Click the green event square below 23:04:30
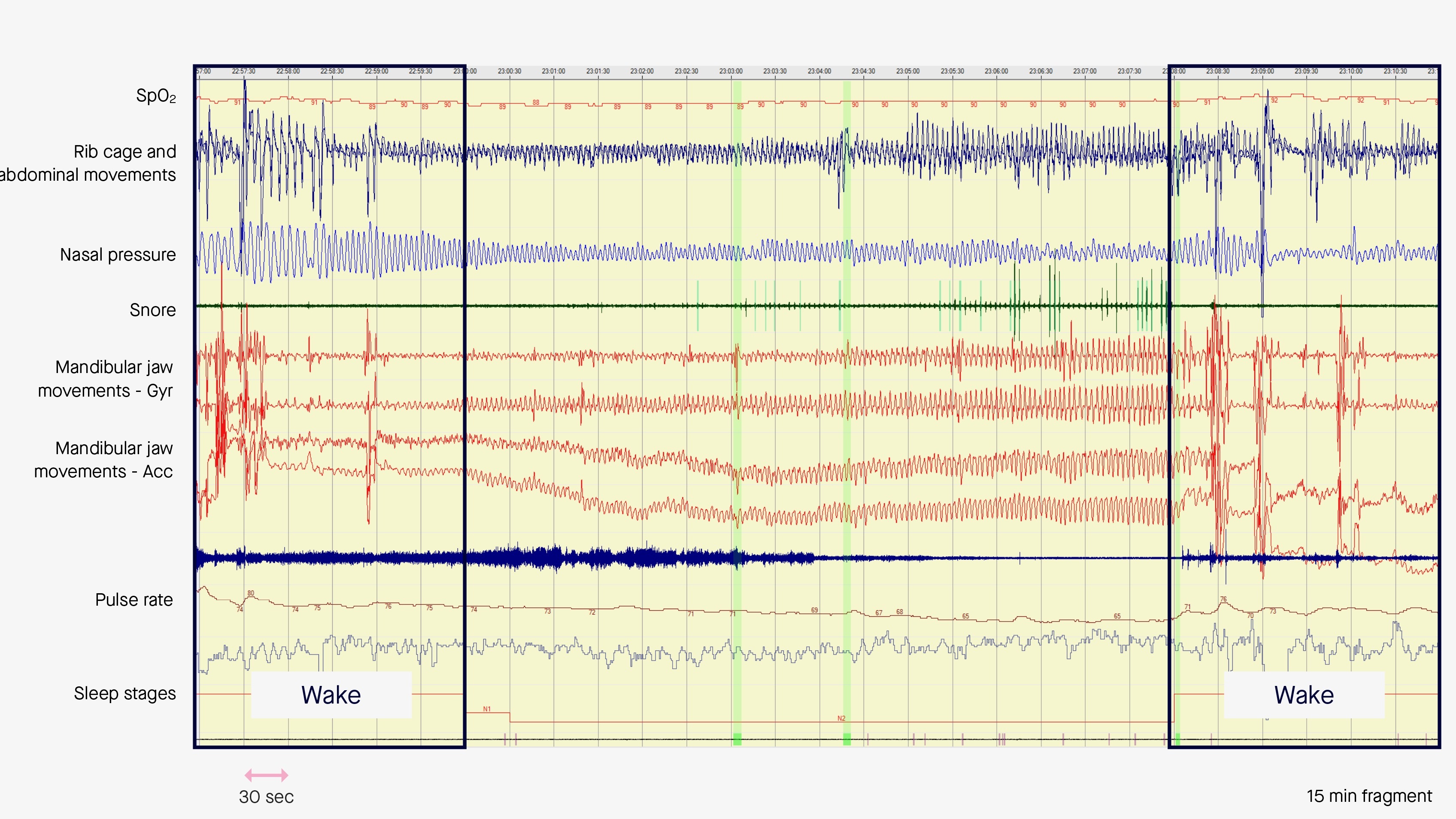 click(x=847, y=739)
